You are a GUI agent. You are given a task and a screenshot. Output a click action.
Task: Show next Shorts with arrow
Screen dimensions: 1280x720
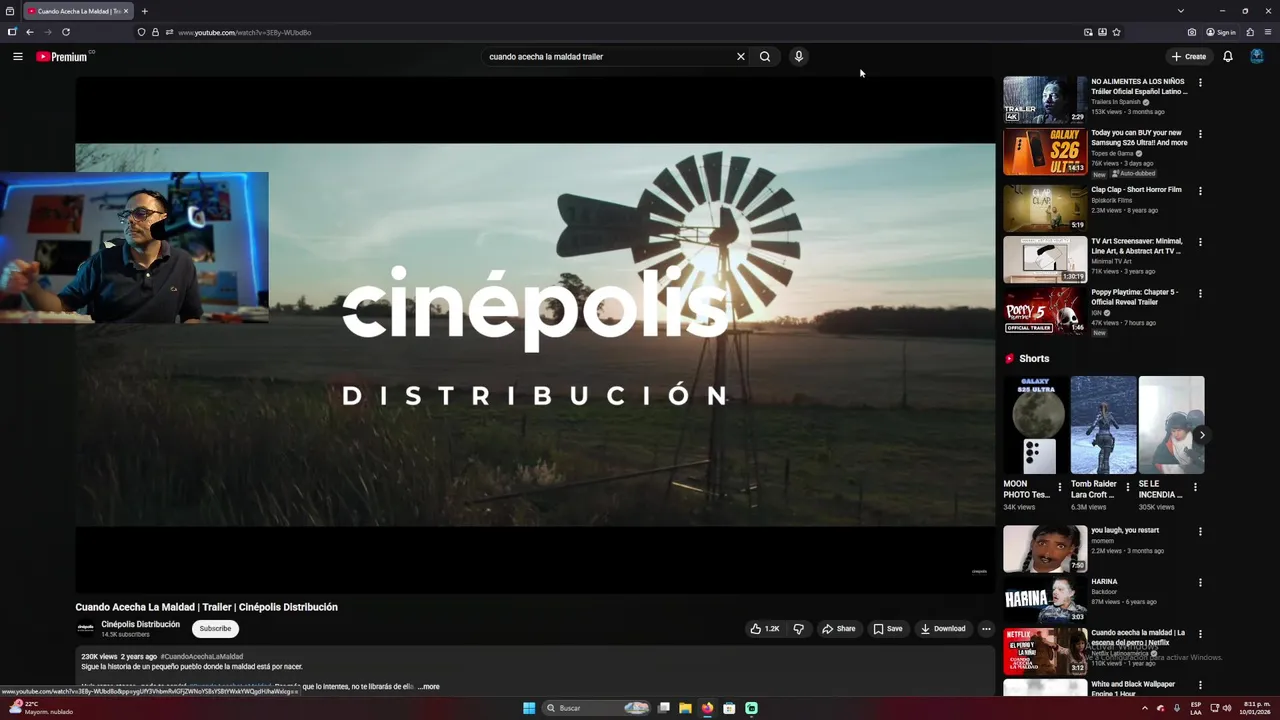click(x=1202, y=435)
